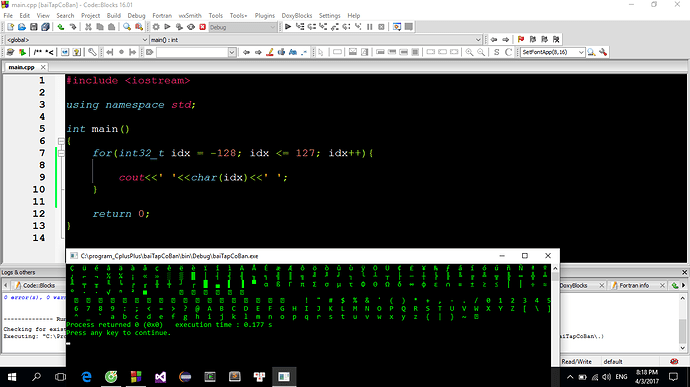Cut selection with the scissors icon

(x=88, y=27)
